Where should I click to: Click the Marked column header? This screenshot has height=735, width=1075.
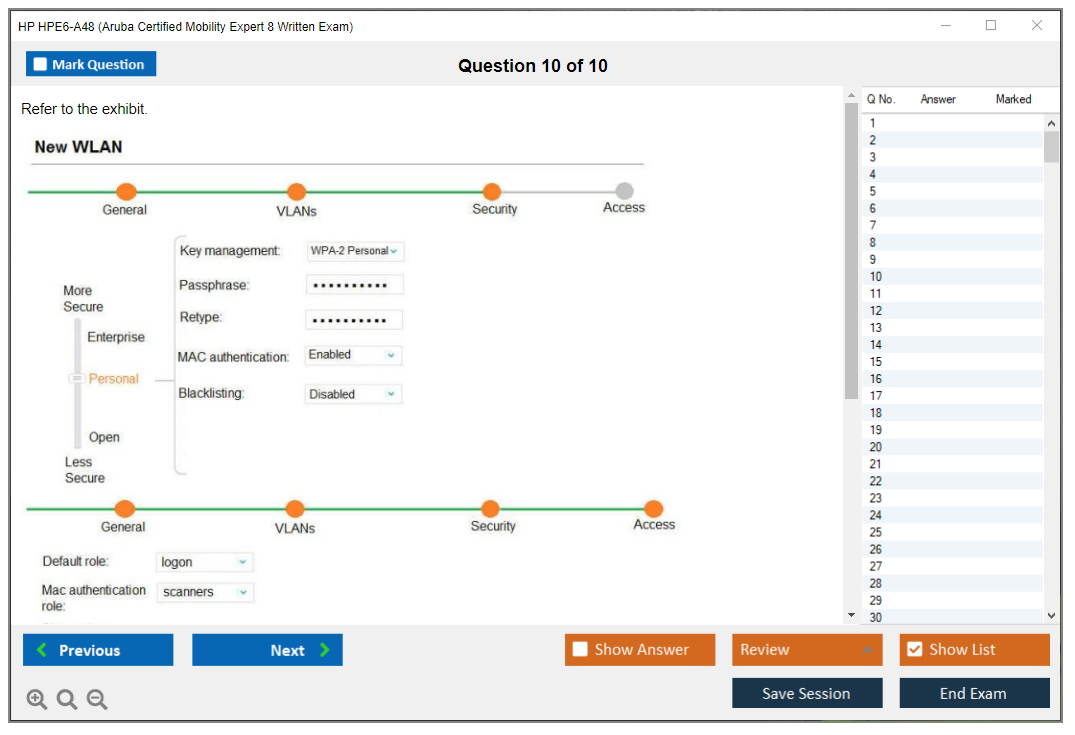pyautogui.click(x=1012, y=99)
